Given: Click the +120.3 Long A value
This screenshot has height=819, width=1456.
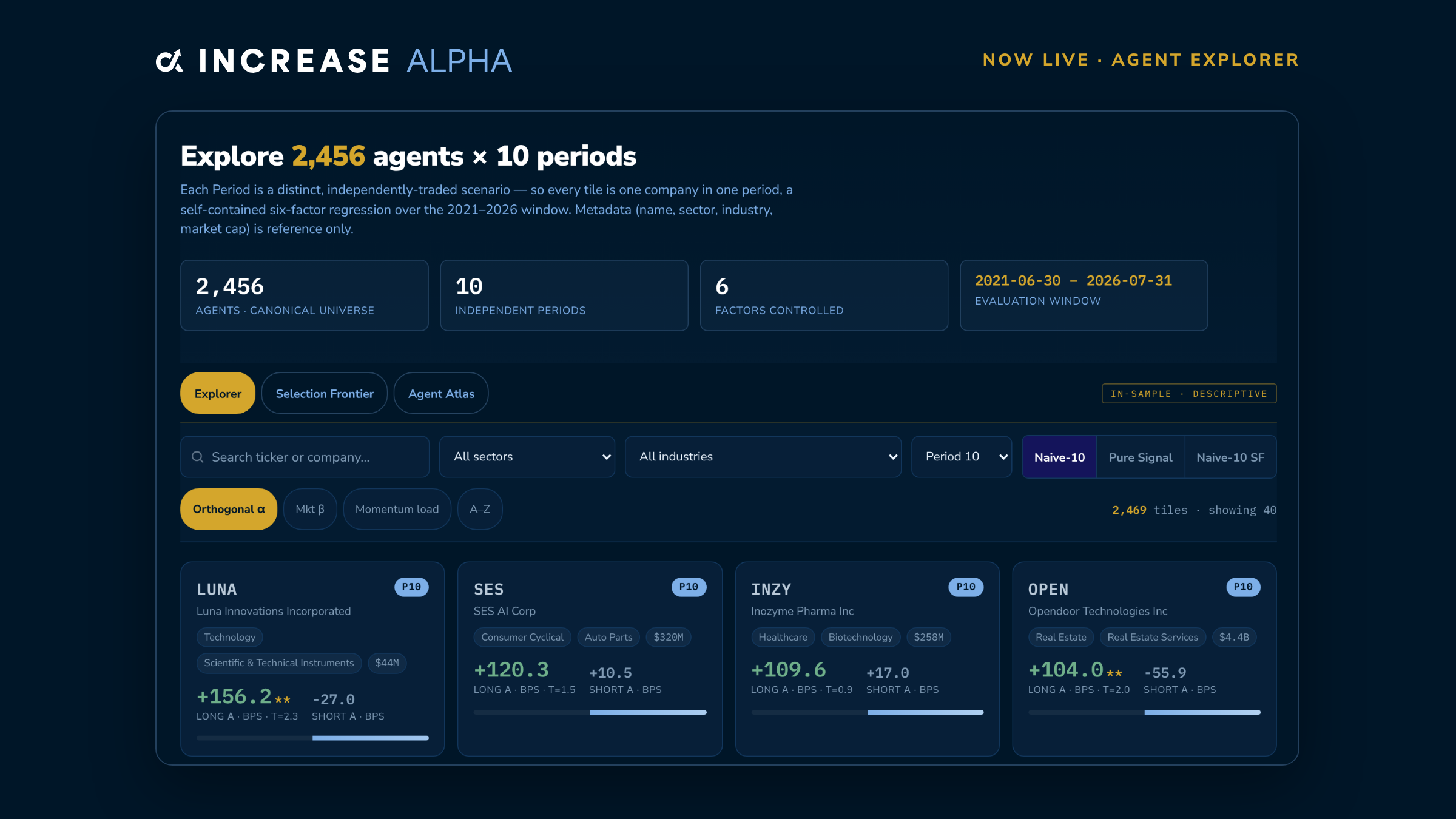Looking at the screenshot, I should point(511,670).
